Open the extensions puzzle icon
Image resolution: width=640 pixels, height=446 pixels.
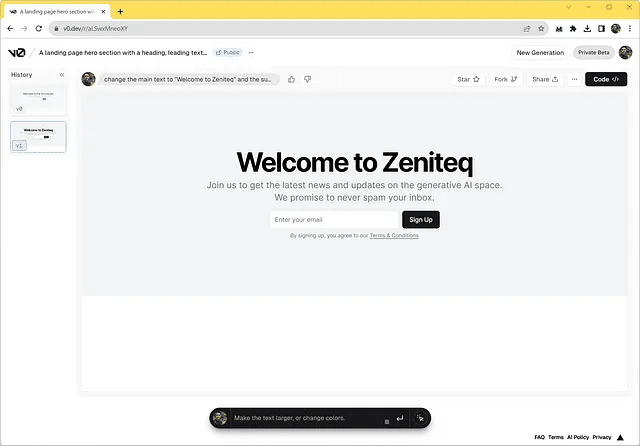coord(573,29)
